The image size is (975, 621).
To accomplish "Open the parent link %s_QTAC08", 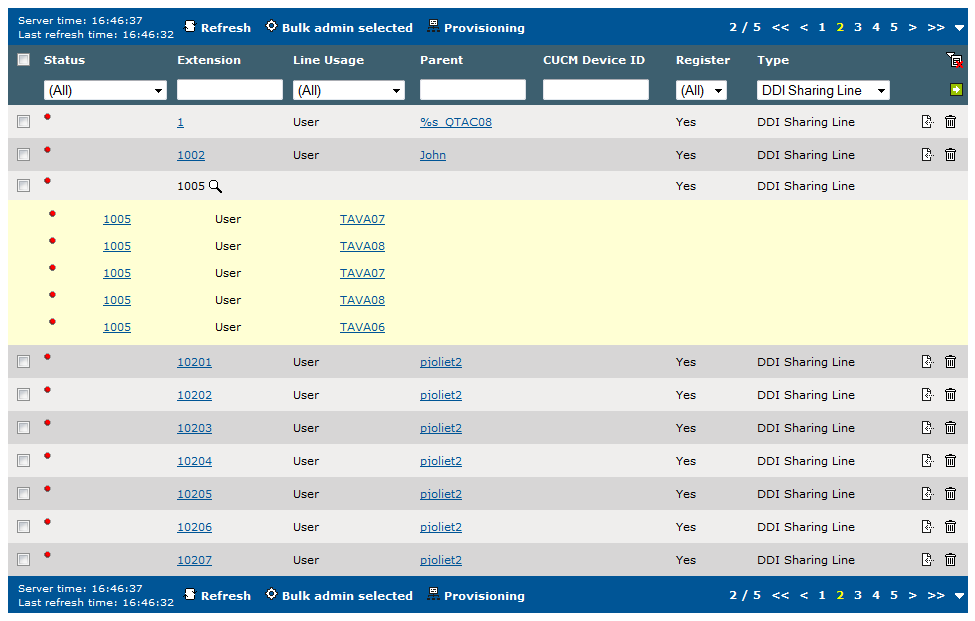I will [456, 122].
